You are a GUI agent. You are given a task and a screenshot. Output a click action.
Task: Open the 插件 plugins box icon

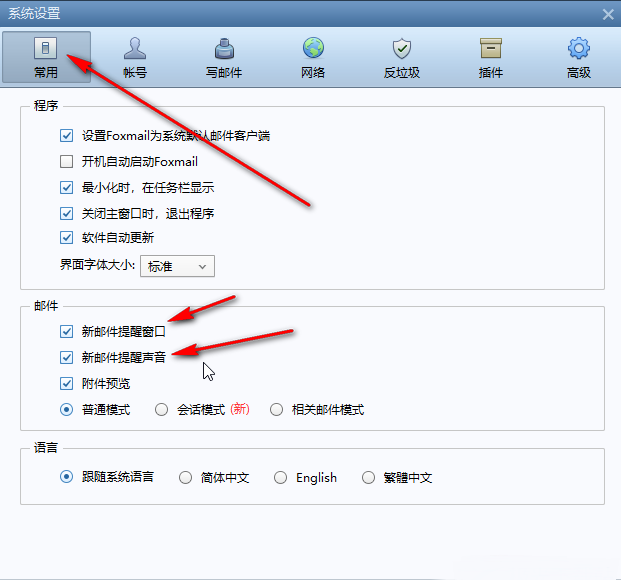[x=491, y=48]
